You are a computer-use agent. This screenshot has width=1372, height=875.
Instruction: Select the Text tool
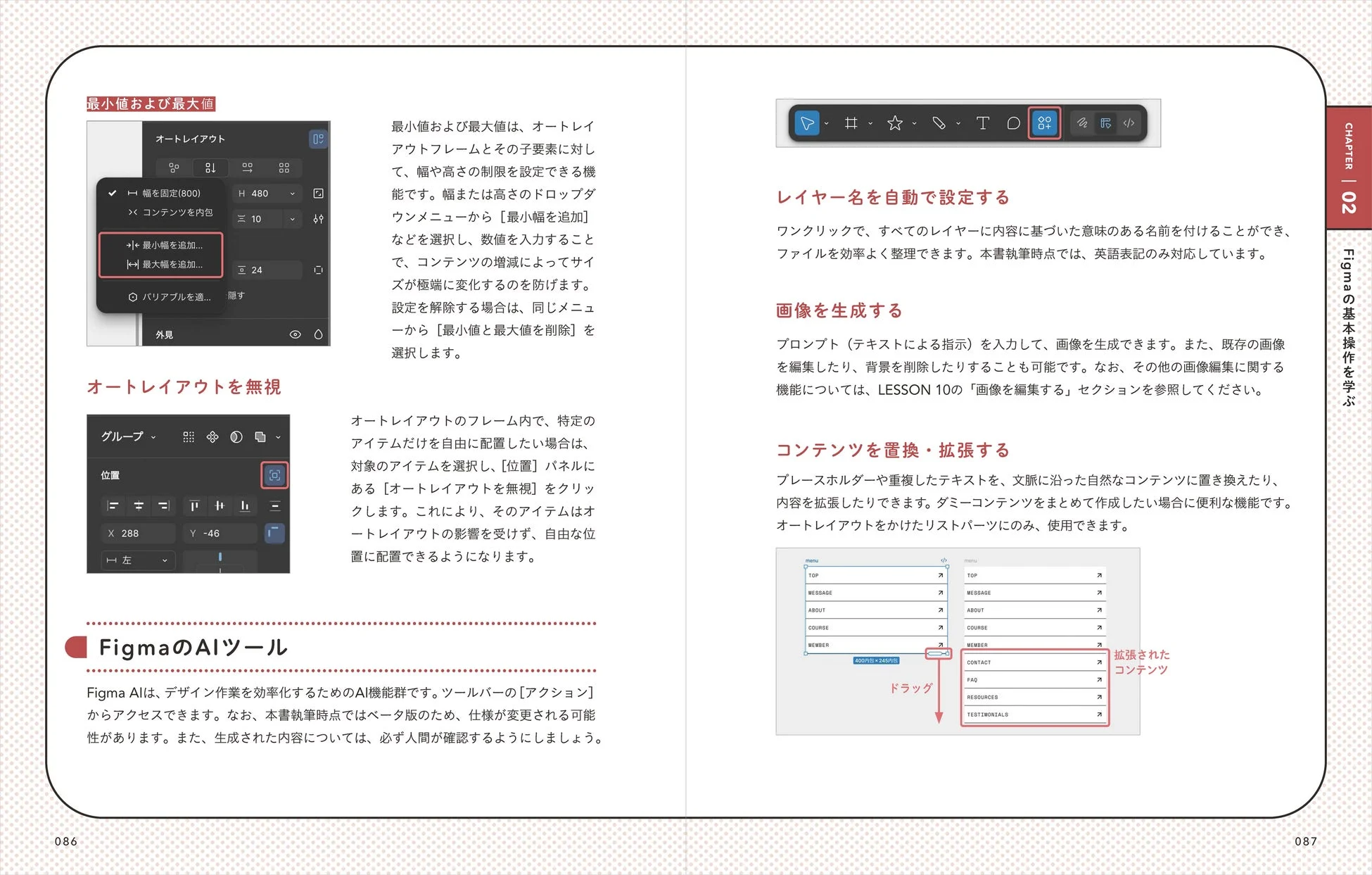[983, 123]
